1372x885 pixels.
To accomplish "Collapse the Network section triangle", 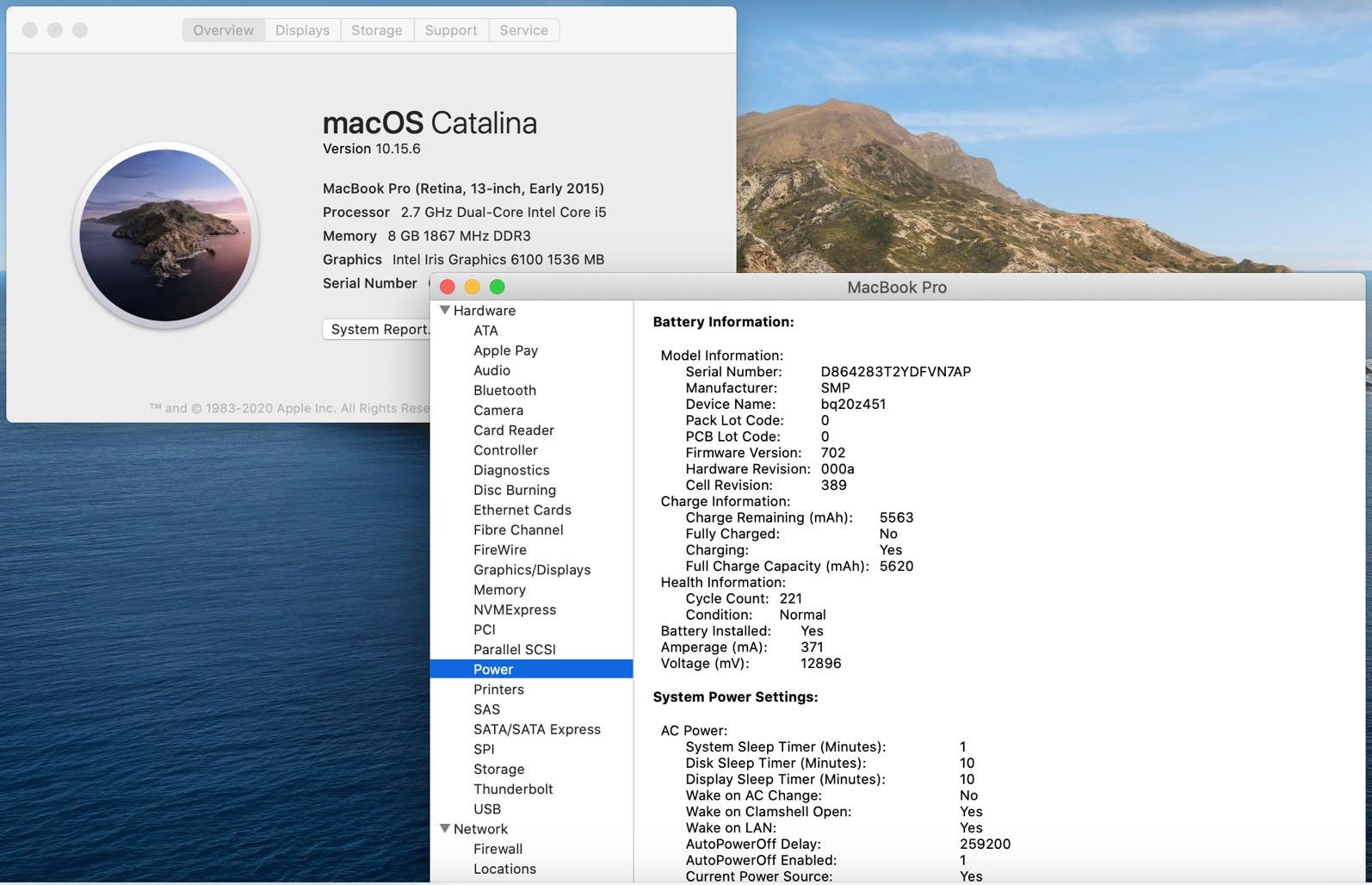I will (x=445, y=828).
